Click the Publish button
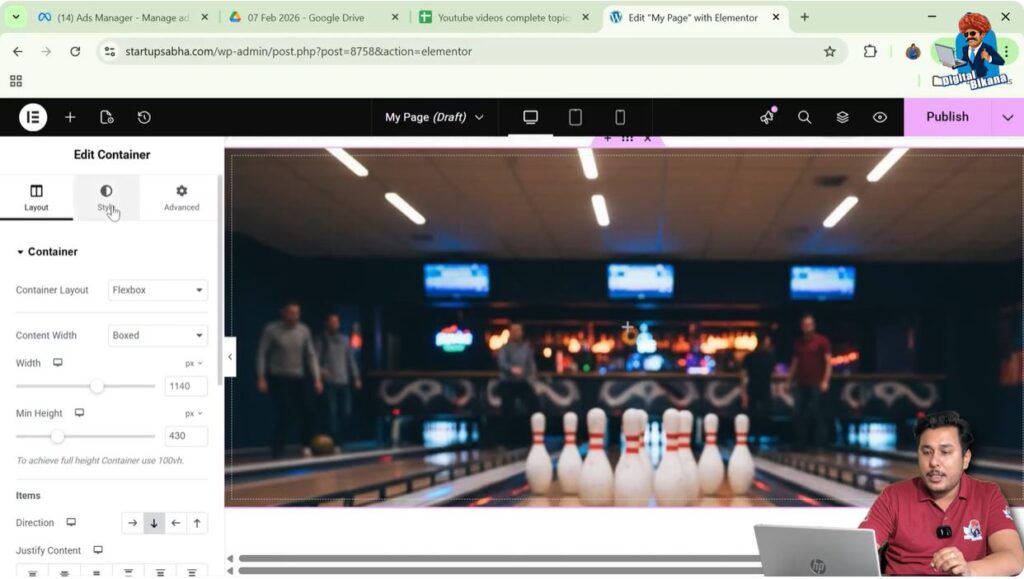Image resolution: width=1024 pixels, height=579 pixels. pos(946,117)
